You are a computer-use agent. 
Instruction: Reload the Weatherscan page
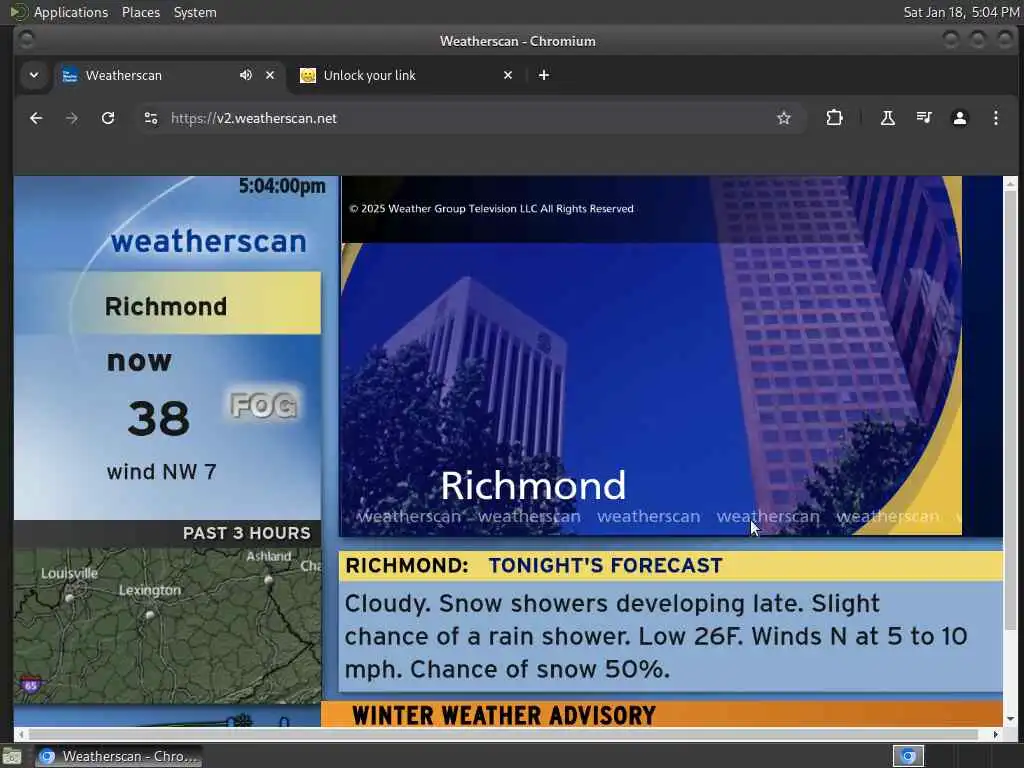pyautogui.click(x=108, y=118)
